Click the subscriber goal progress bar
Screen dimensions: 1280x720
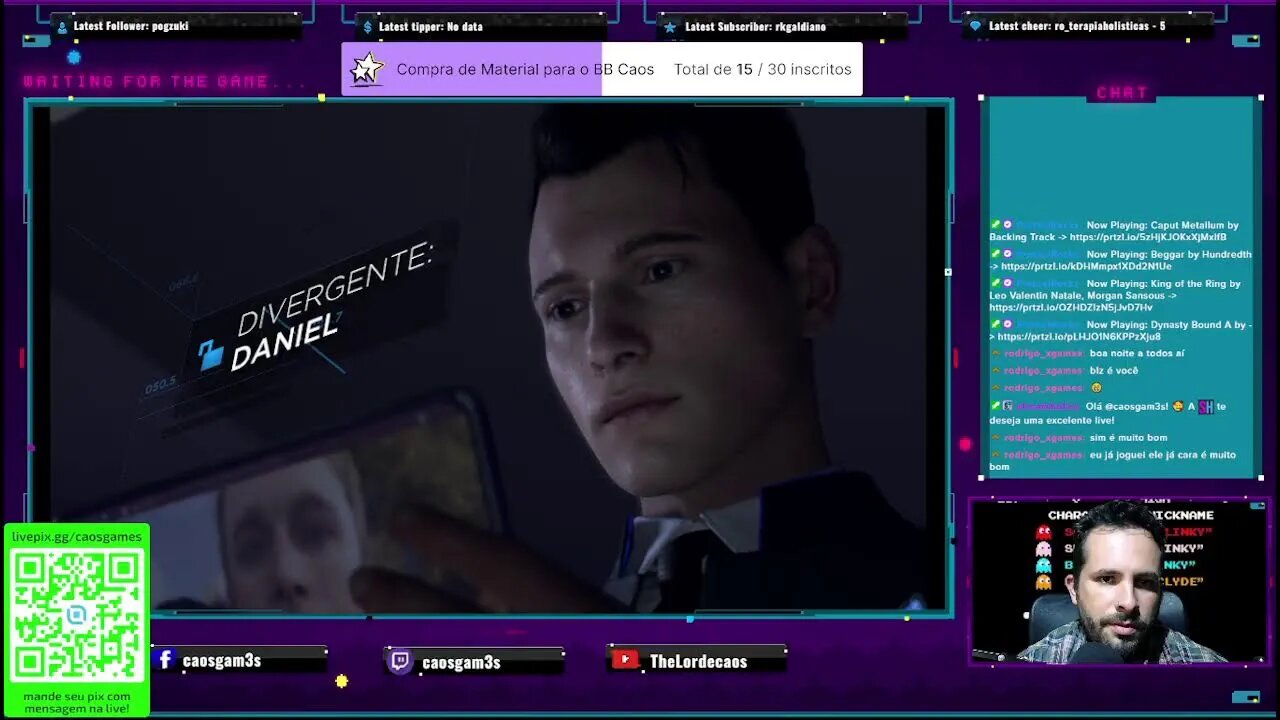click(602, 69)
